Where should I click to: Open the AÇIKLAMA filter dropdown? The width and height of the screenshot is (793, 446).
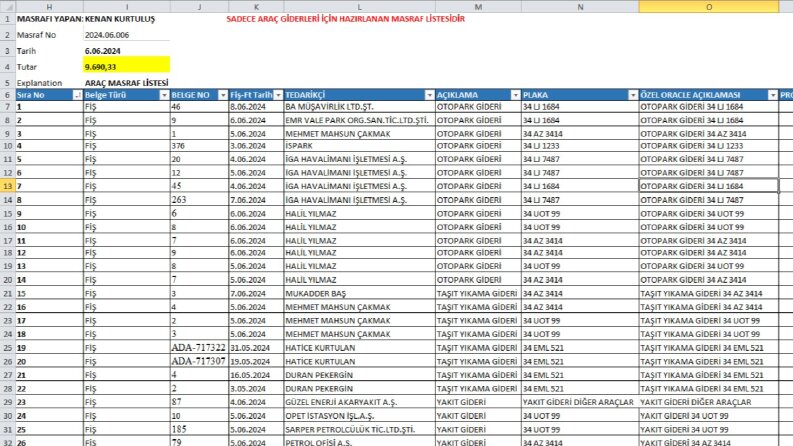point(515,95)
